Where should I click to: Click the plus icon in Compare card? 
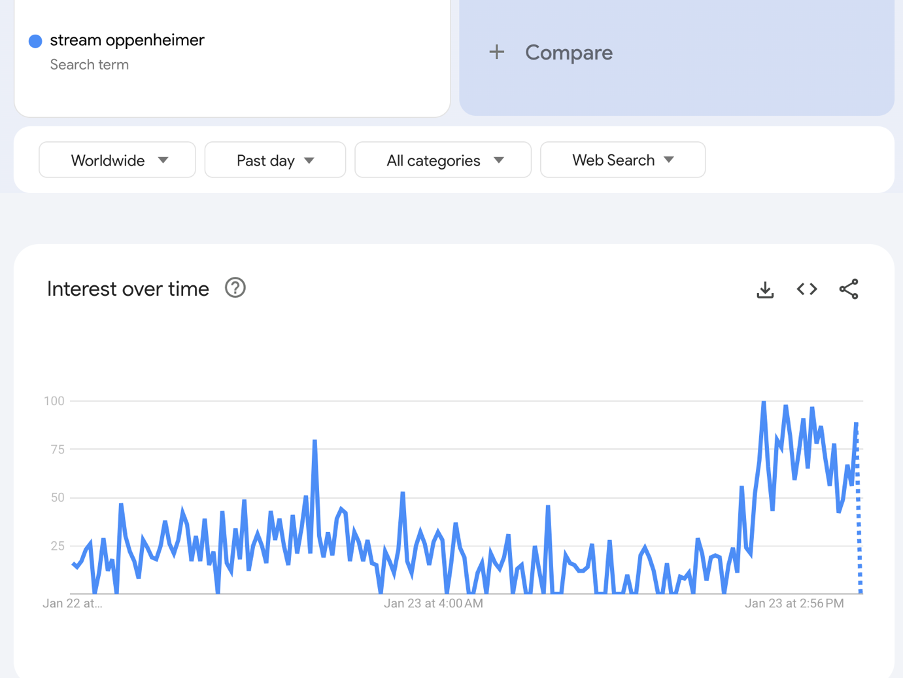click(x=497, y=52)
